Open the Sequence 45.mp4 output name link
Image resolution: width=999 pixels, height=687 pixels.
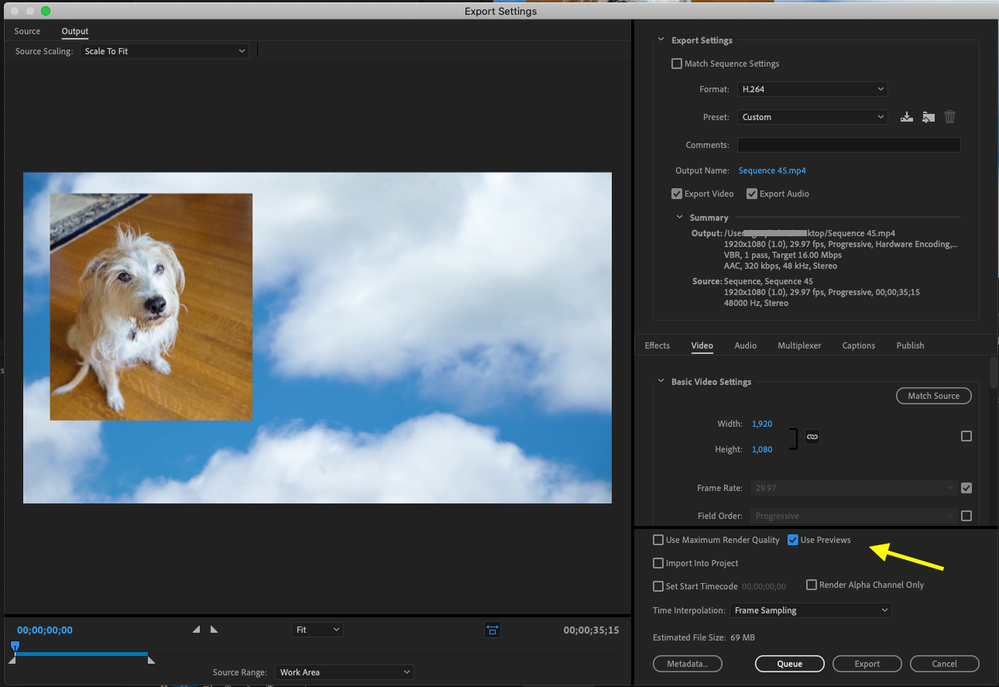pos(772,170)
